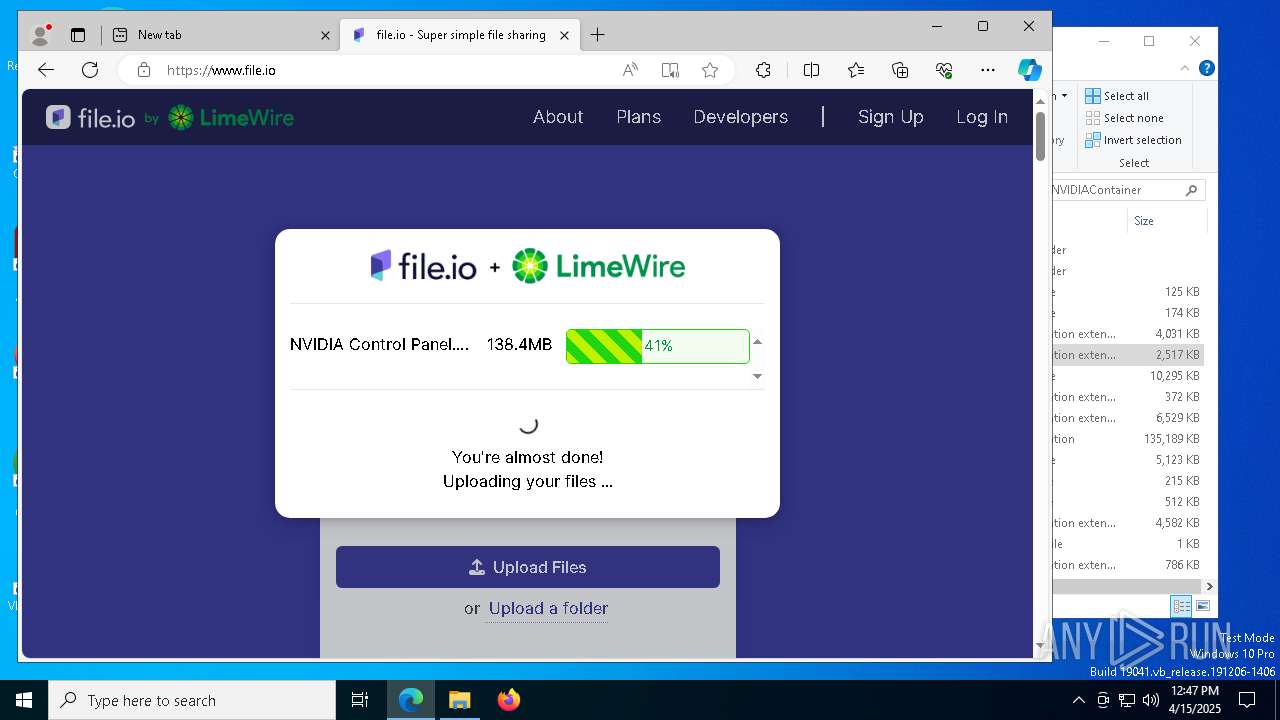Select the 2,517 KB file row
The height and width of the screenshot is (720, 1280).
(1127, 355)
